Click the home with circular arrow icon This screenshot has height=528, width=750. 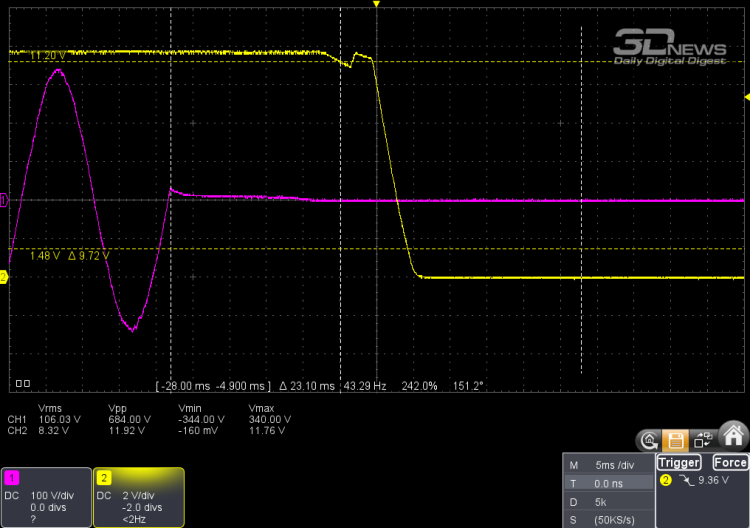coord(650,439)
